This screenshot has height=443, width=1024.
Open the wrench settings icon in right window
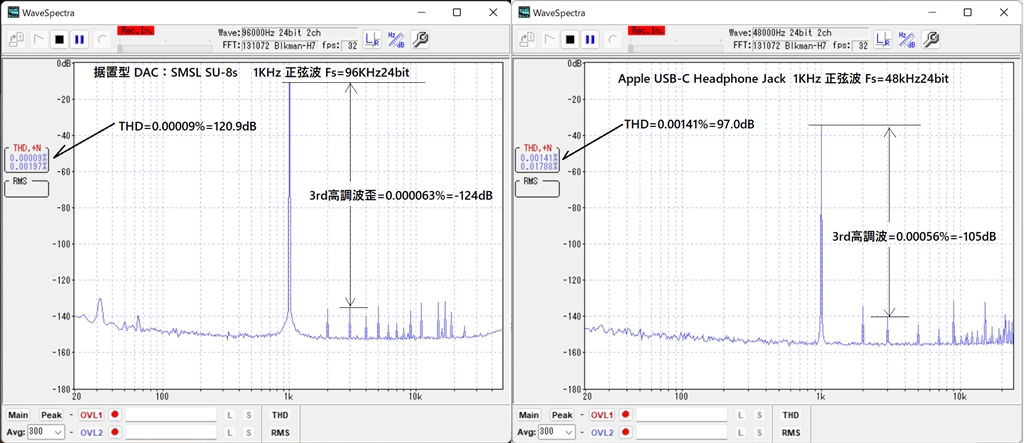coord(930,39)
